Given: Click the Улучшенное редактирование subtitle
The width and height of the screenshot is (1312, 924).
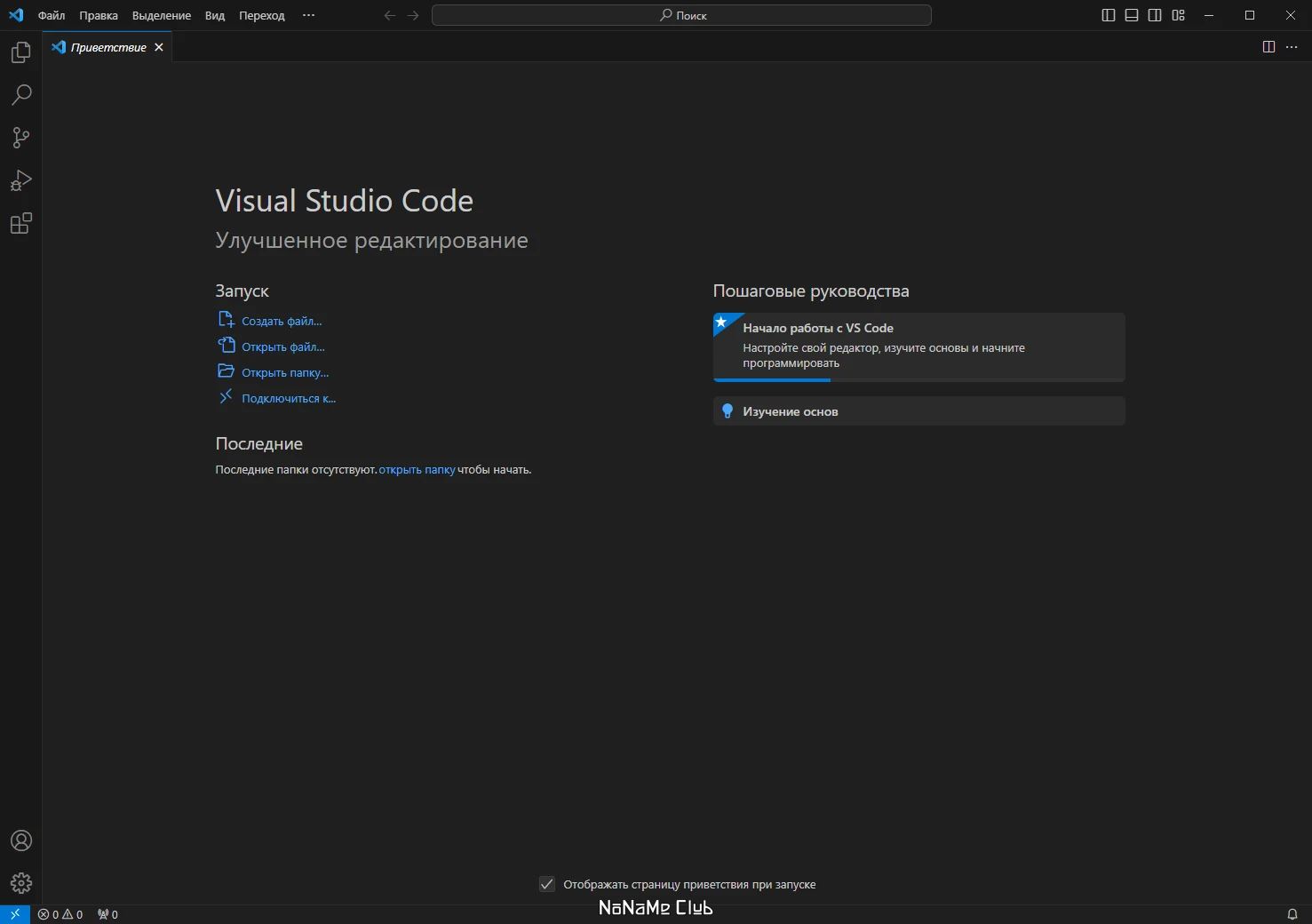Looking at the screenshot, I should tap(371, 241).
